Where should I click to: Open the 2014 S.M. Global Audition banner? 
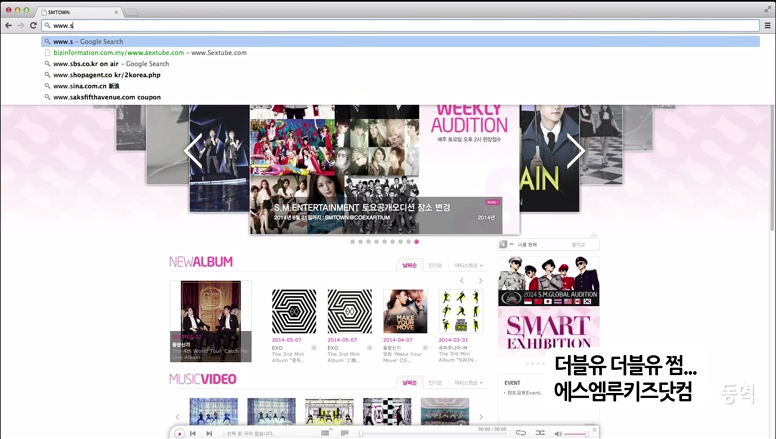tap(549, 281)
